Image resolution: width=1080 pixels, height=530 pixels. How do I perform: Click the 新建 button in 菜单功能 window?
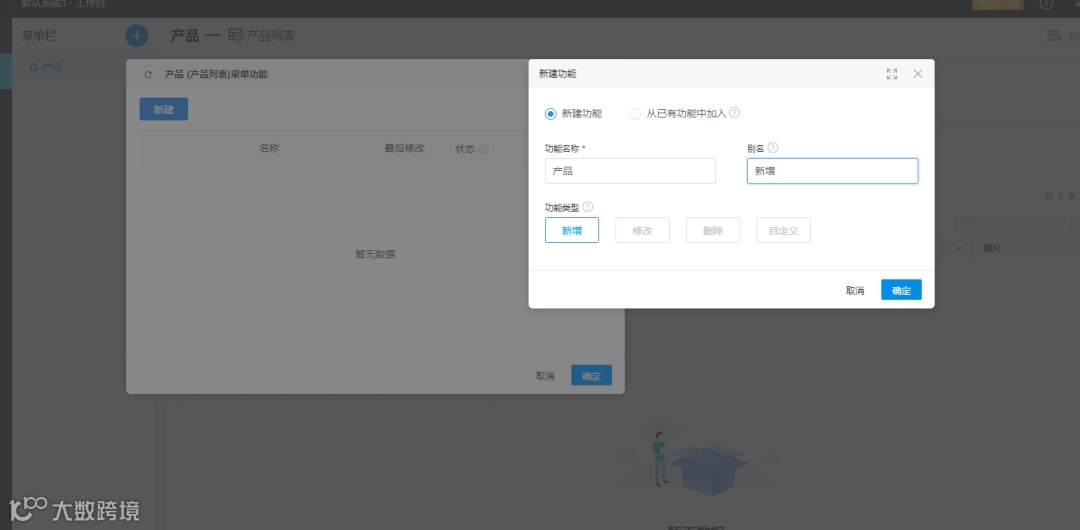pos(163,110)
